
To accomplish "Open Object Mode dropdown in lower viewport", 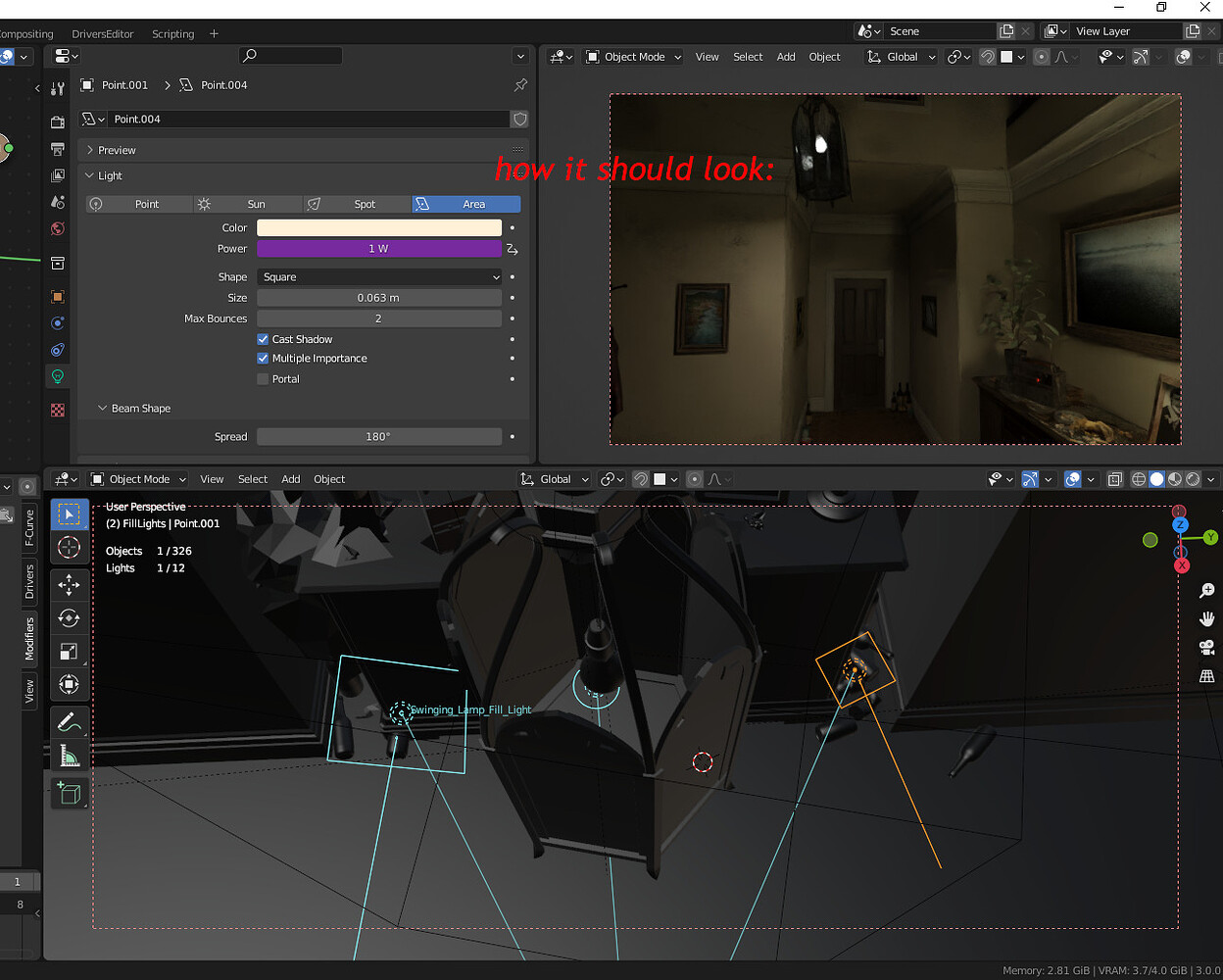I will (137, 479).
